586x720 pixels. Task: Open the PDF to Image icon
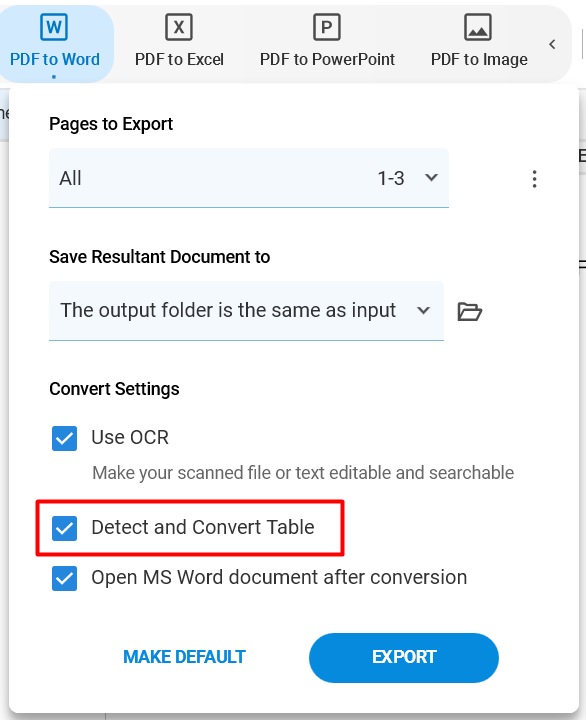478,27
